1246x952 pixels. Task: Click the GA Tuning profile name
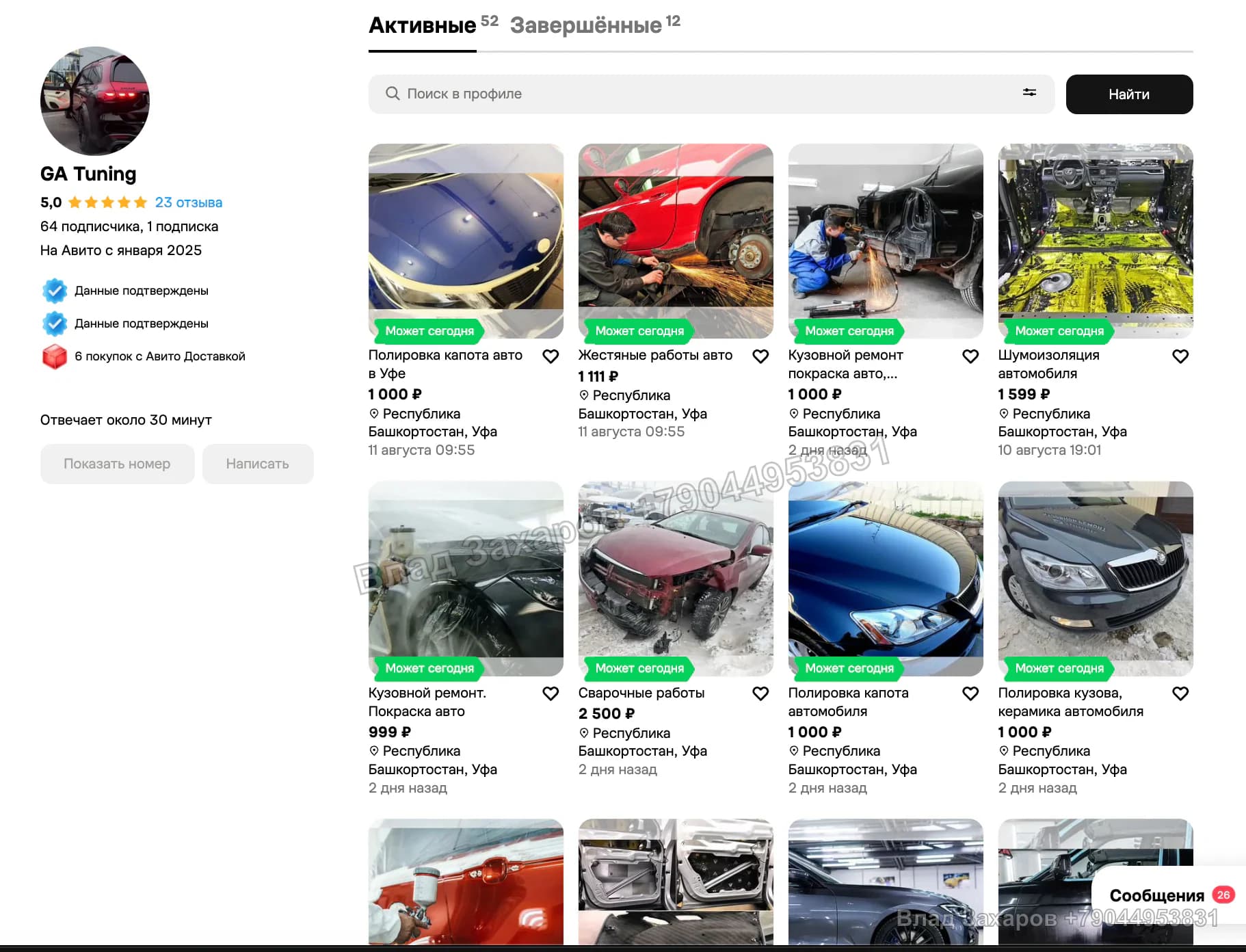point(88,174)
